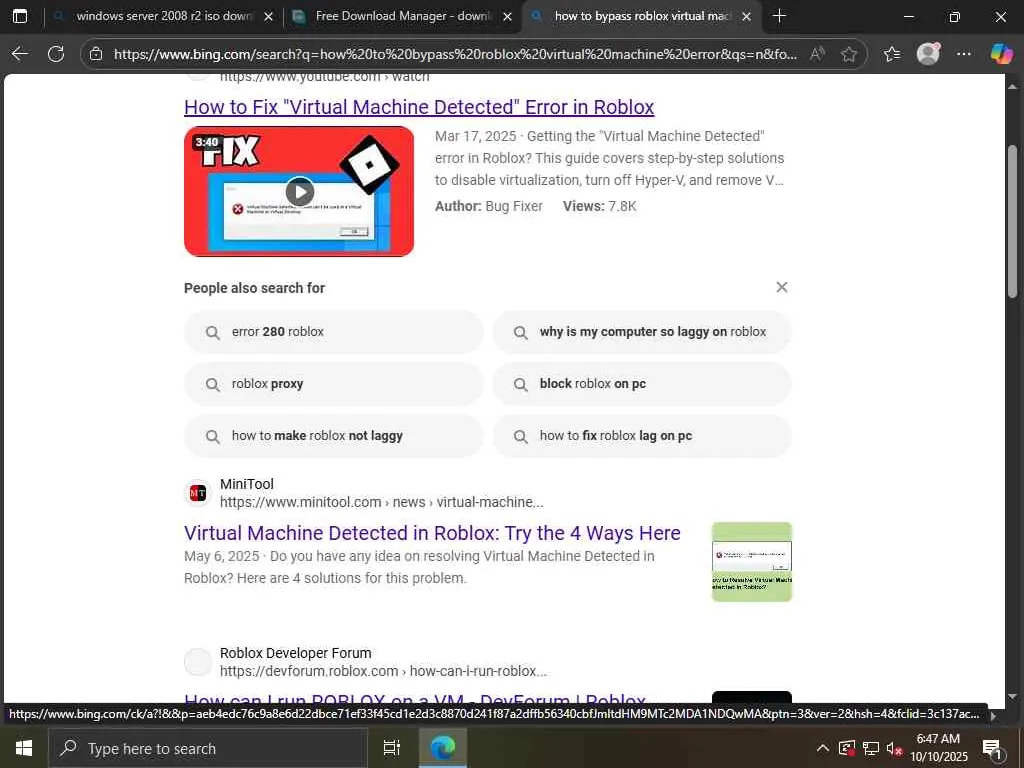Click the address bar URL field
Image resolution: width=1024 pixels, height=768 pixels.
pos(455,54)
